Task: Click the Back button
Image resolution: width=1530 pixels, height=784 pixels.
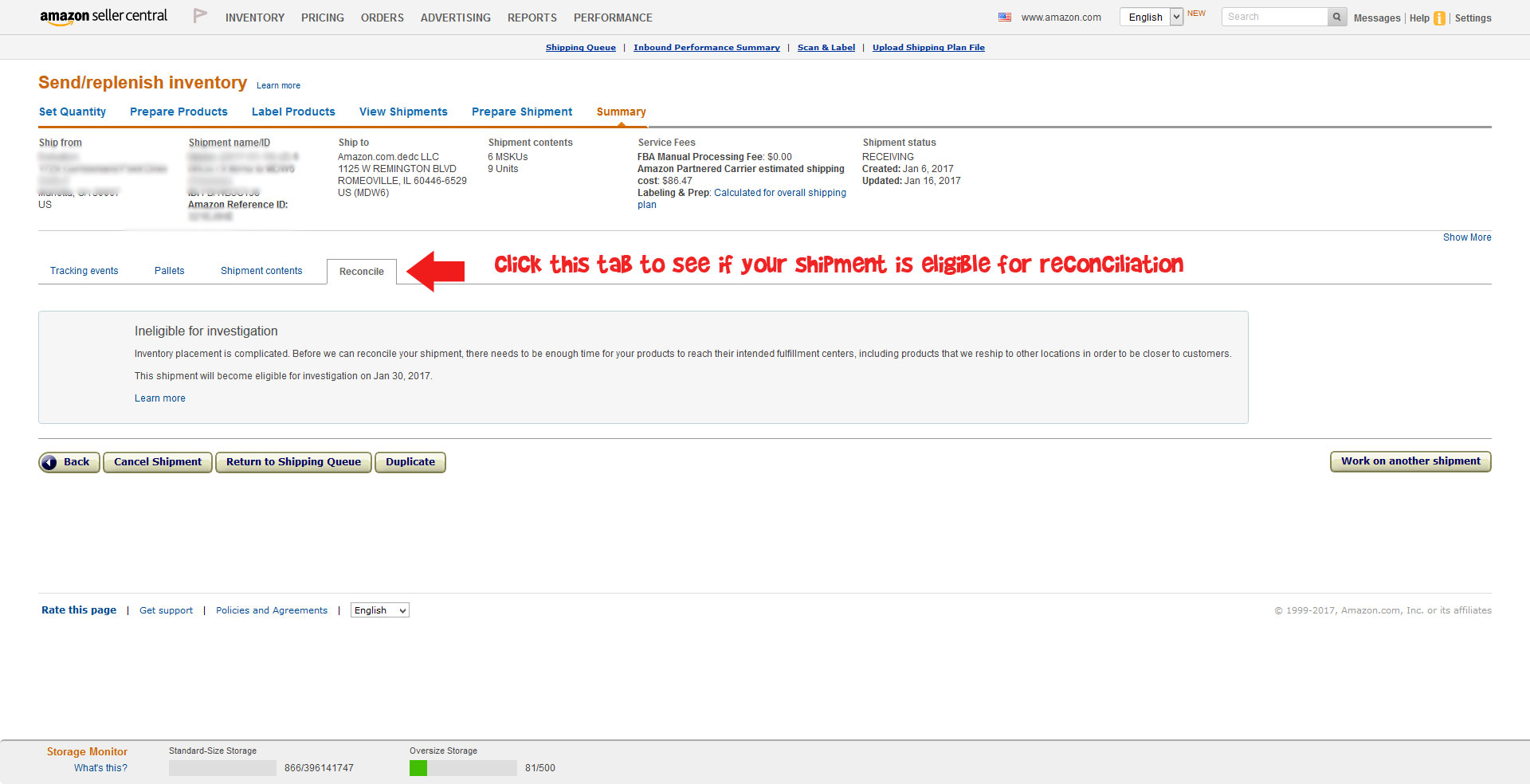Action: pyautogui.click(x=69, y=462)
